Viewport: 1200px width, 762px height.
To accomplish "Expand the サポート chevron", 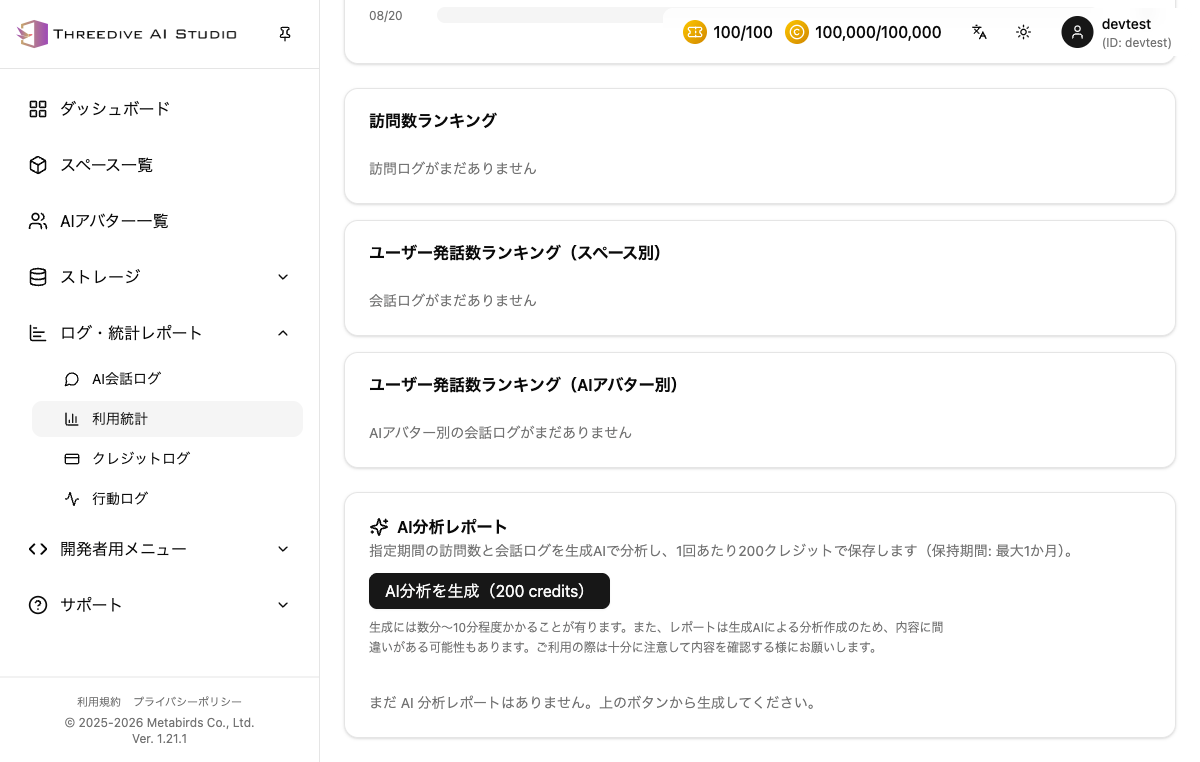I will 283,605.
